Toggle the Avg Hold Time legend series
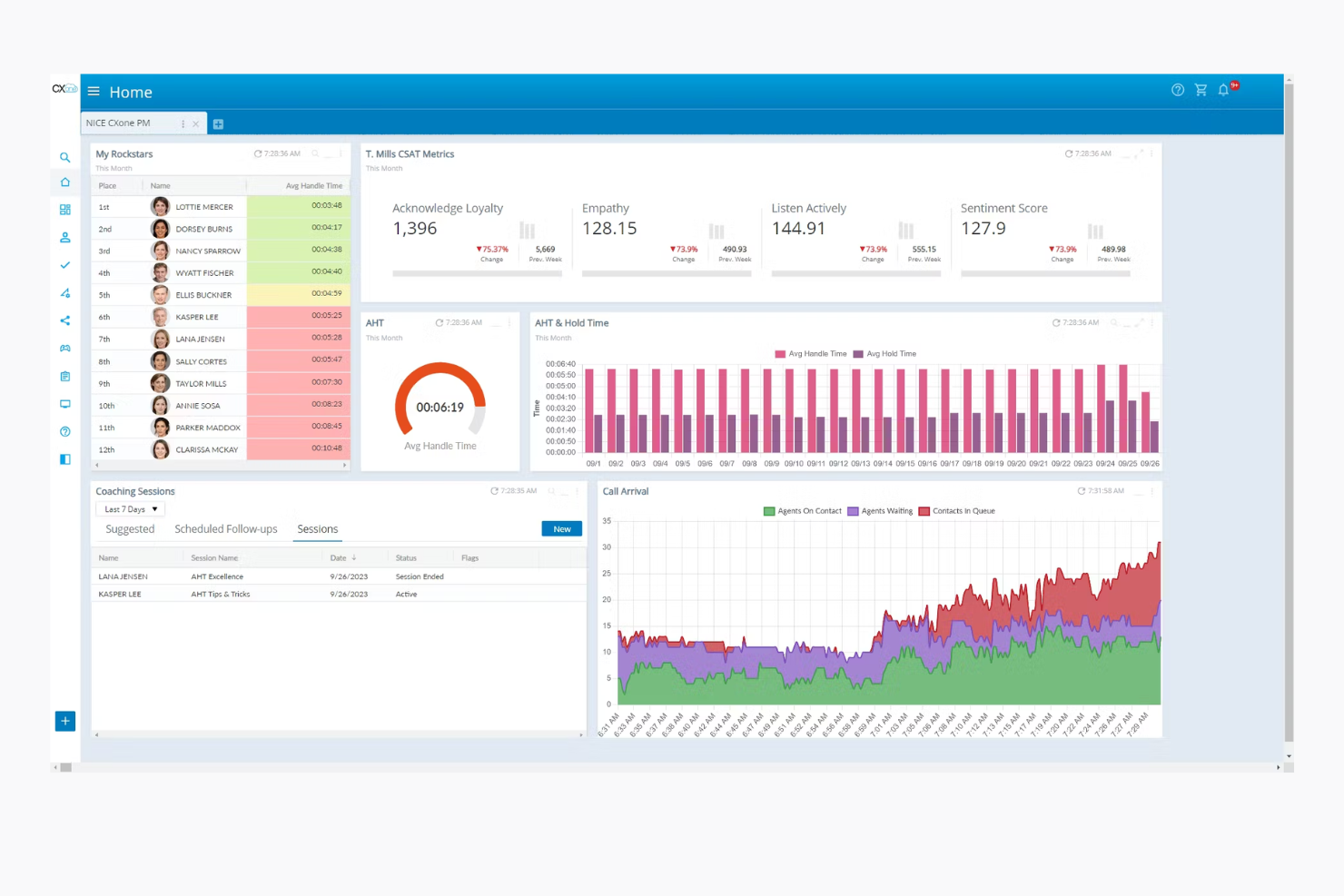Viewport: 1344px width, 896px height. pyautogui.click(x=885, y=354)
